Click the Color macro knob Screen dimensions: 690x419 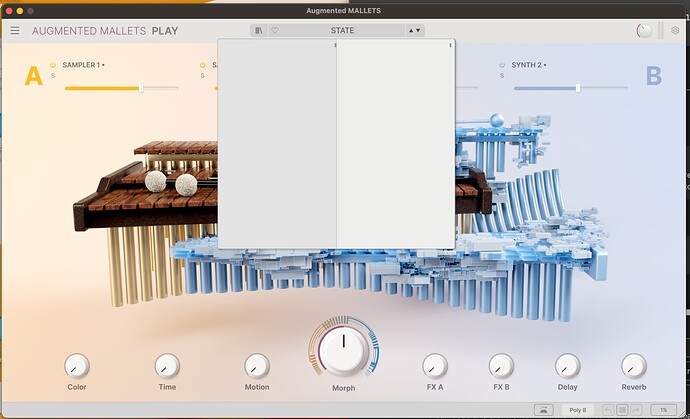click(x=77, y=366)
